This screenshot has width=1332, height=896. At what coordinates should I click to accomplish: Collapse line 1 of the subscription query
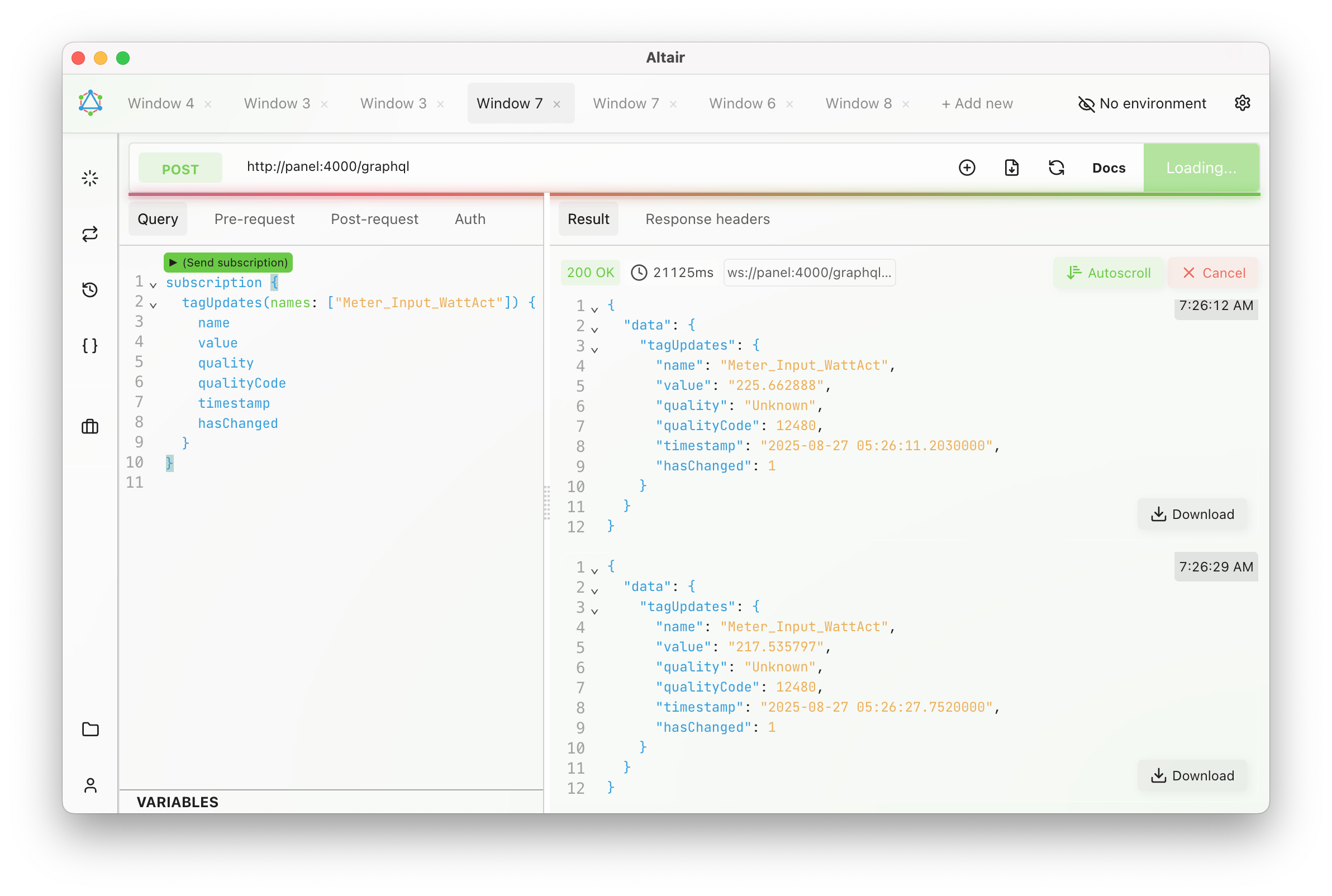pos(152,285)
